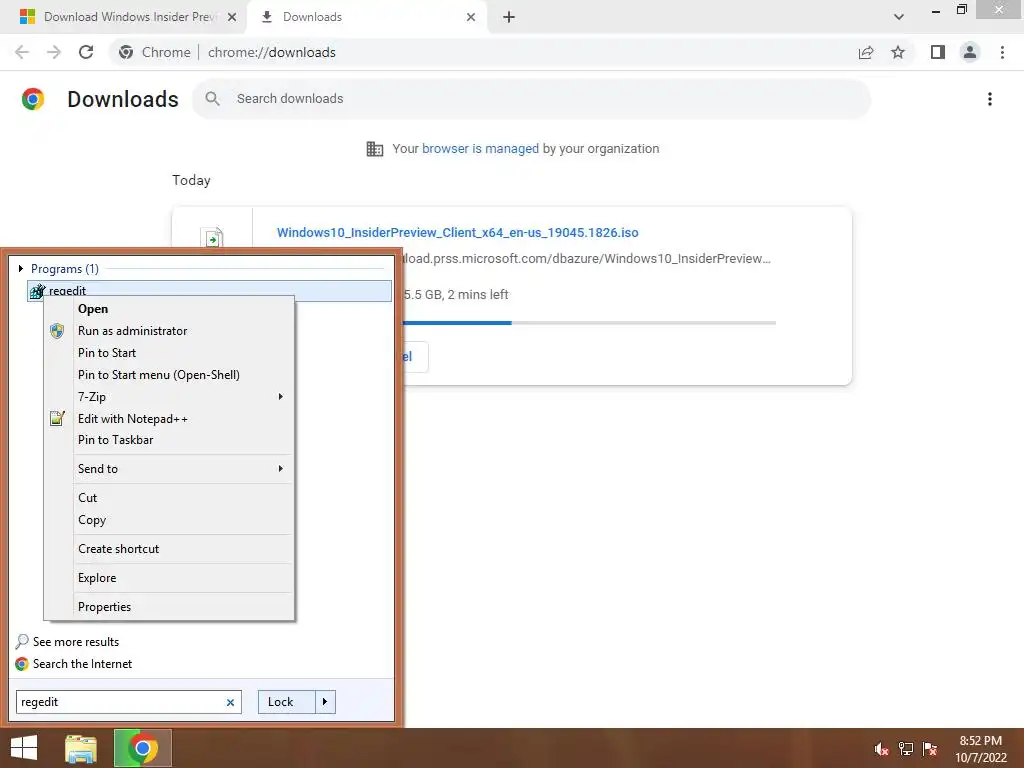This screenshot has height=768, width=1024.
Task: Open a new tab
Action: (509, 17)
